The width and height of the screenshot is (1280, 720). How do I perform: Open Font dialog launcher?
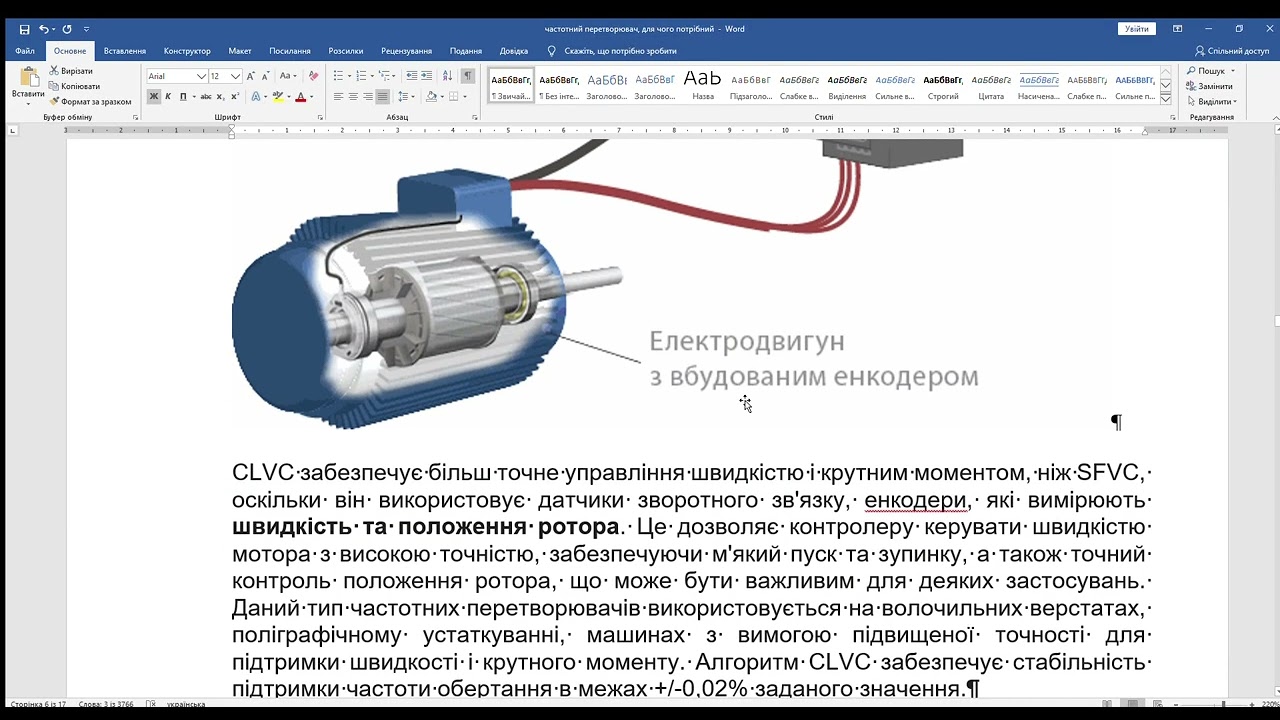pos(320,118)
